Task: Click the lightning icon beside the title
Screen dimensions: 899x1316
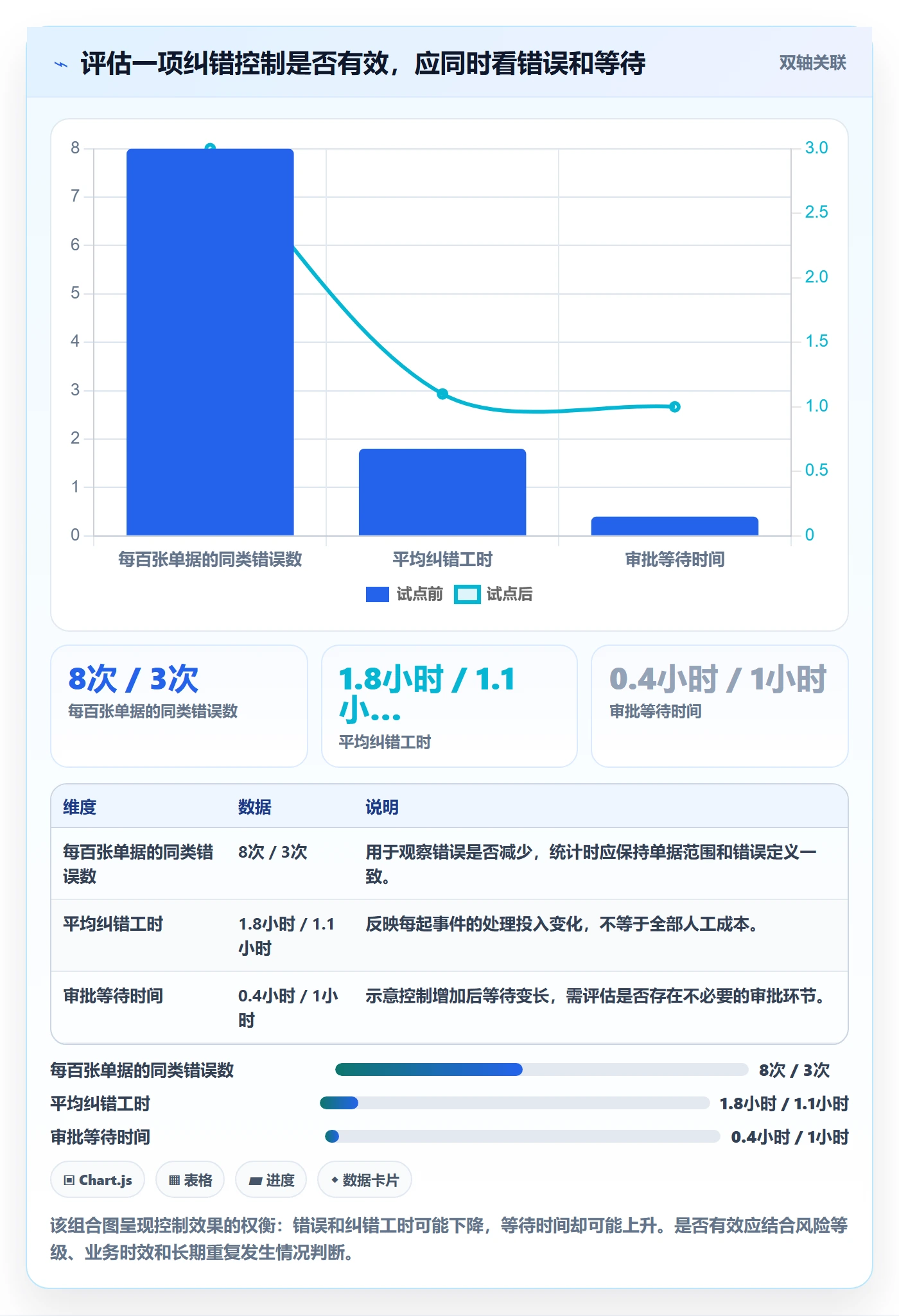Action: pyautogui.click(x=61, y=64)
